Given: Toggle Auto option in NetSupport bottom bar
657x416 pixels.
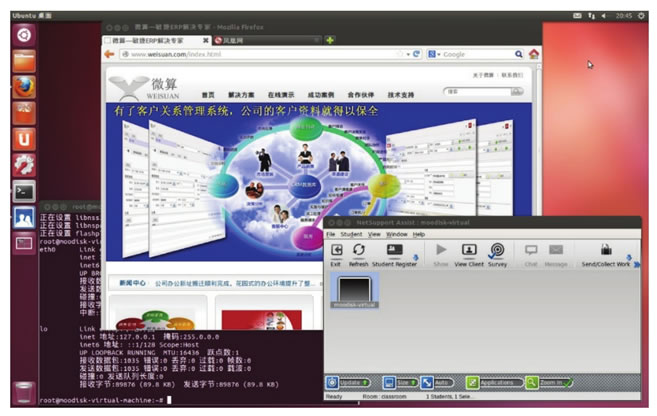Looking at the screenshot, I should (x=437, y=382).
